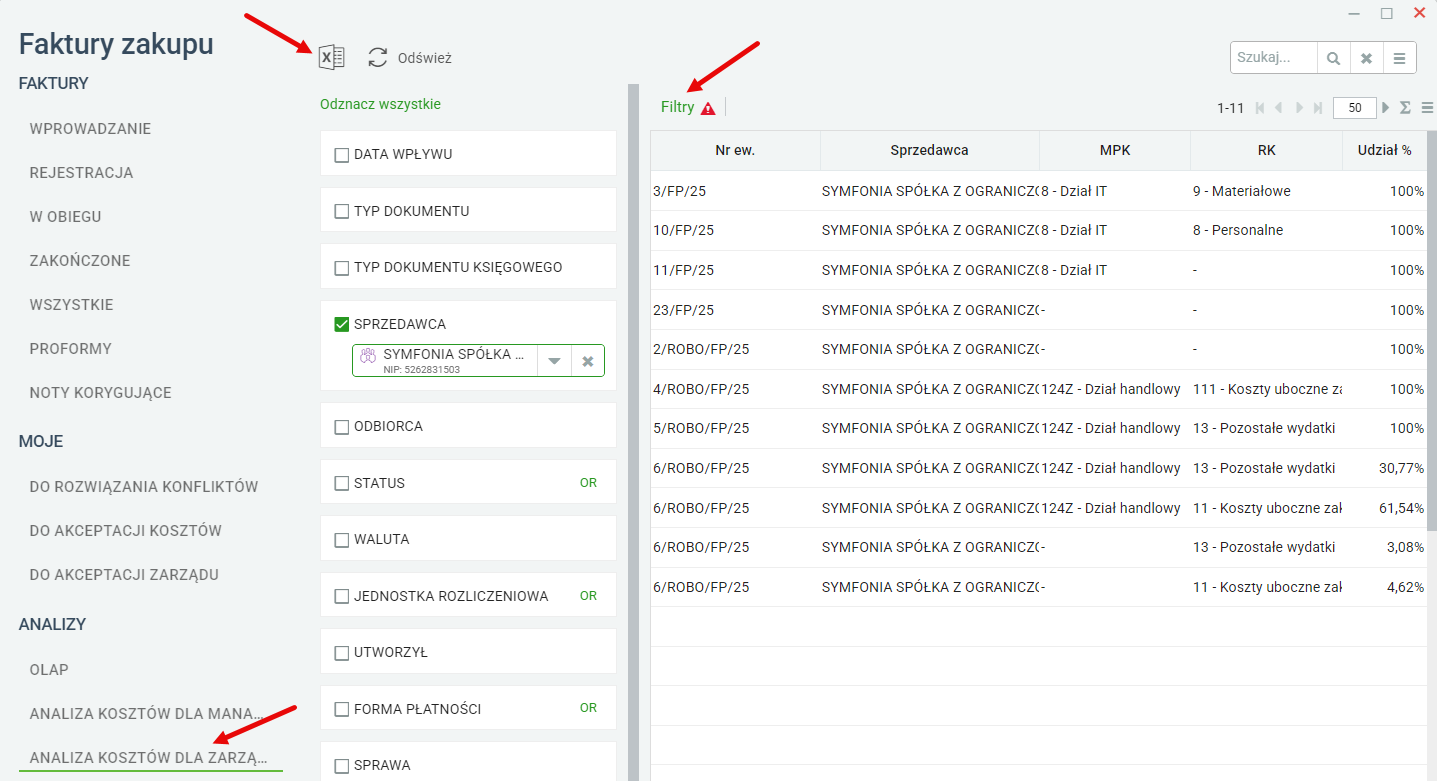Click the filter panel splitter scrollbar
The image size is (1437, 781).
pyautogui.click(x=633, y=432)
